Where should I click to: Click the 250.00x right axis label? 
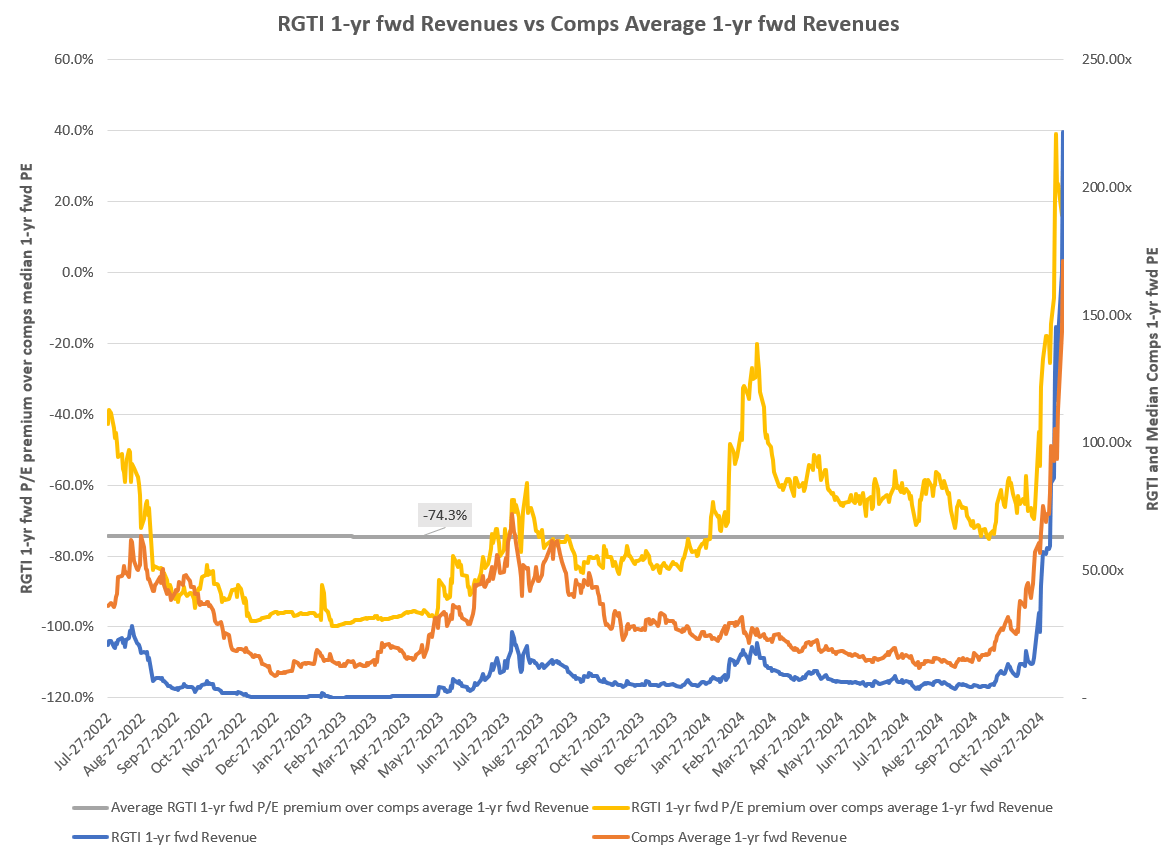1107,59
